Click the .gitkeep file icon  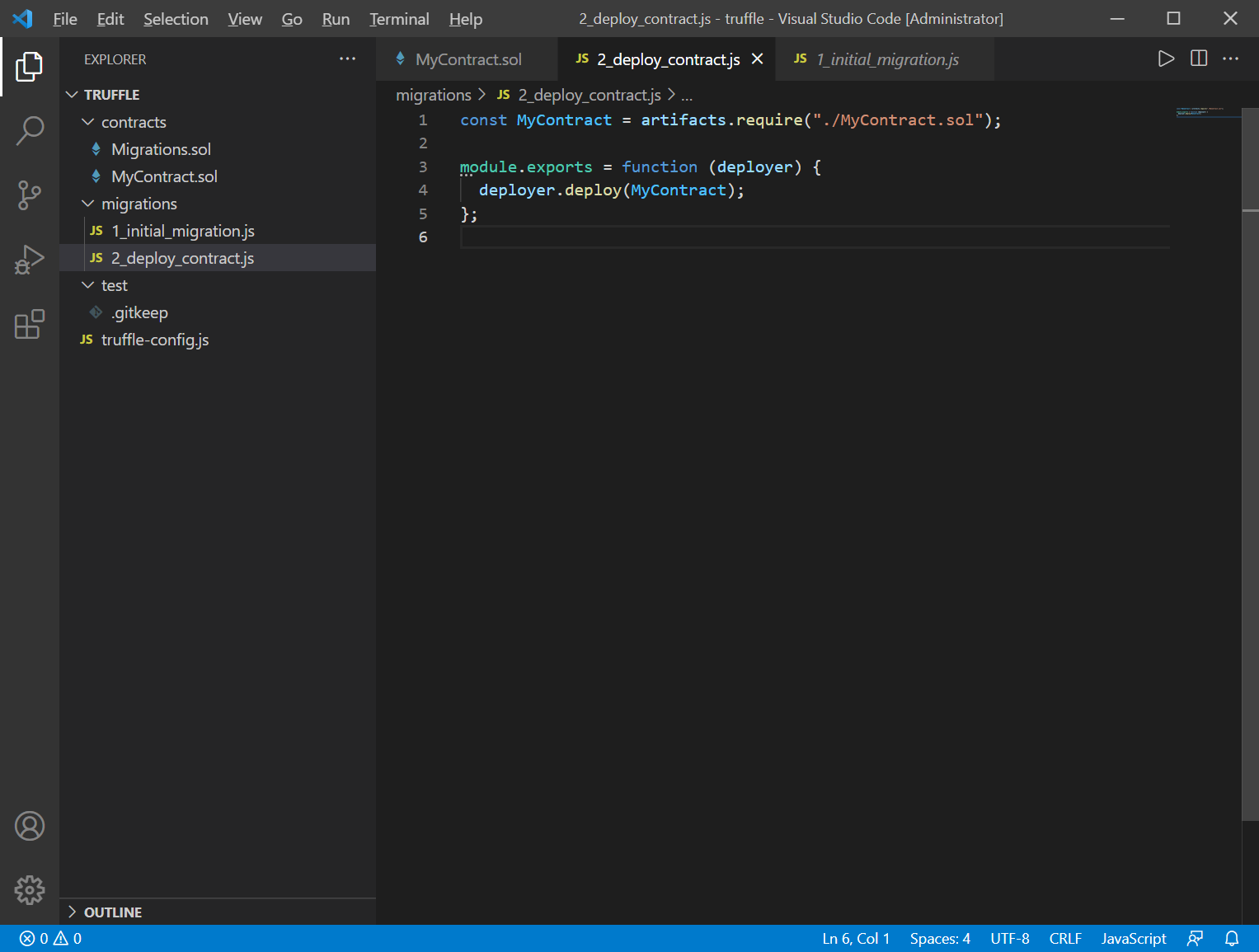click(96, 312)
